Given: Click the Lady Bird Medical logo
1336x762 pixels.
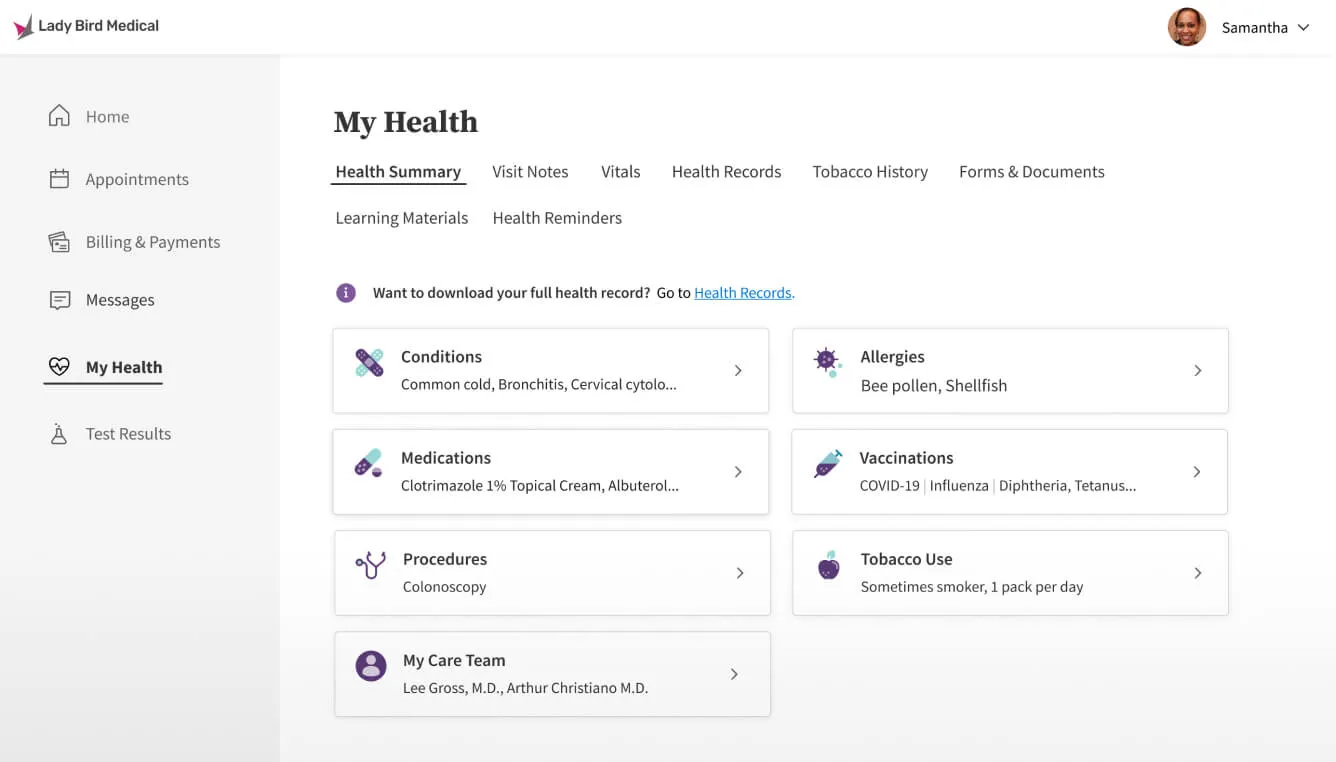Looking at the screenshot, I should tap(87, 26).
